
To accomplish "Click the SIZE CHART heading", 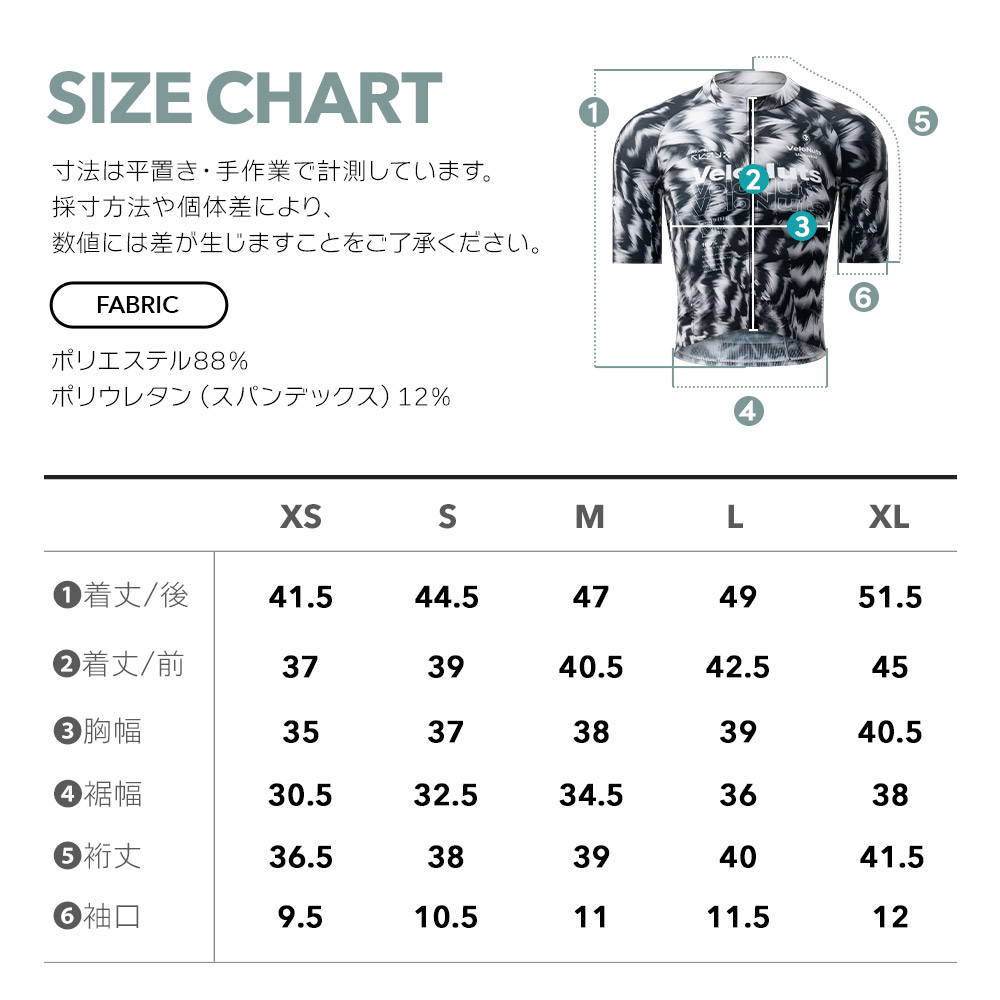I will tap(245, 98).
